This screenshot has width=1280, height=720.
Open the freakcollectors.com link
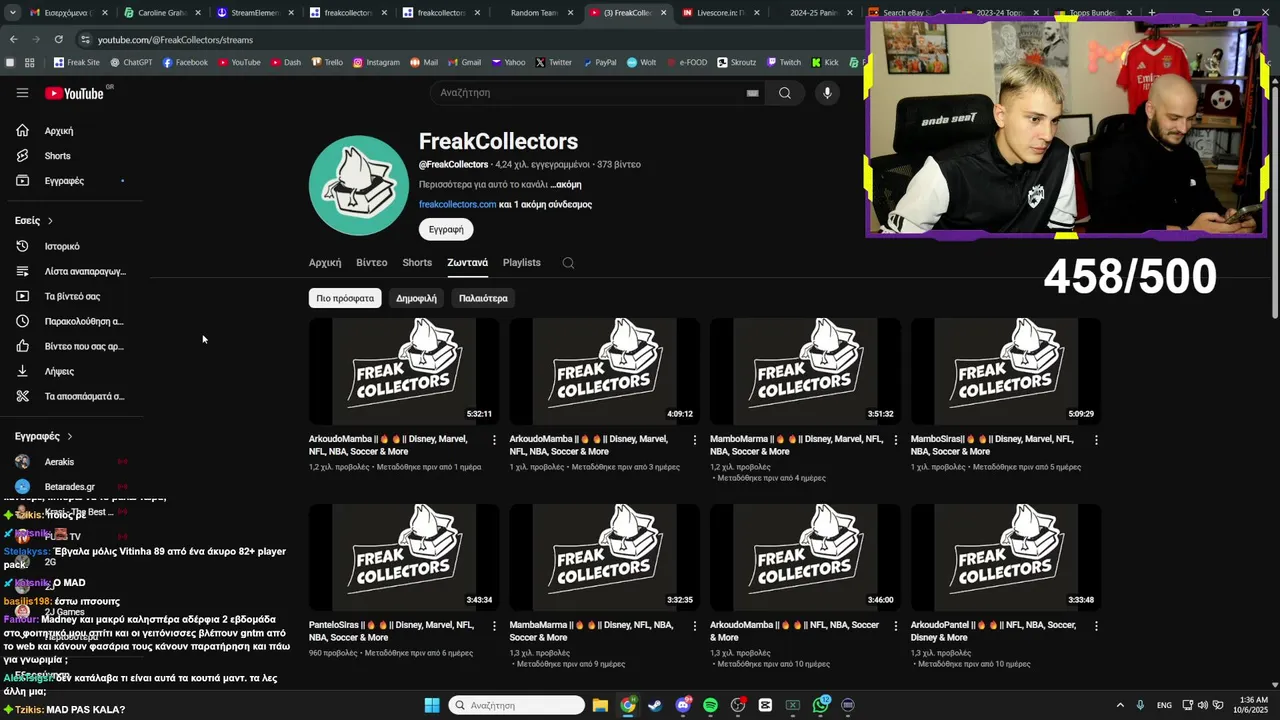coord(457,205)
